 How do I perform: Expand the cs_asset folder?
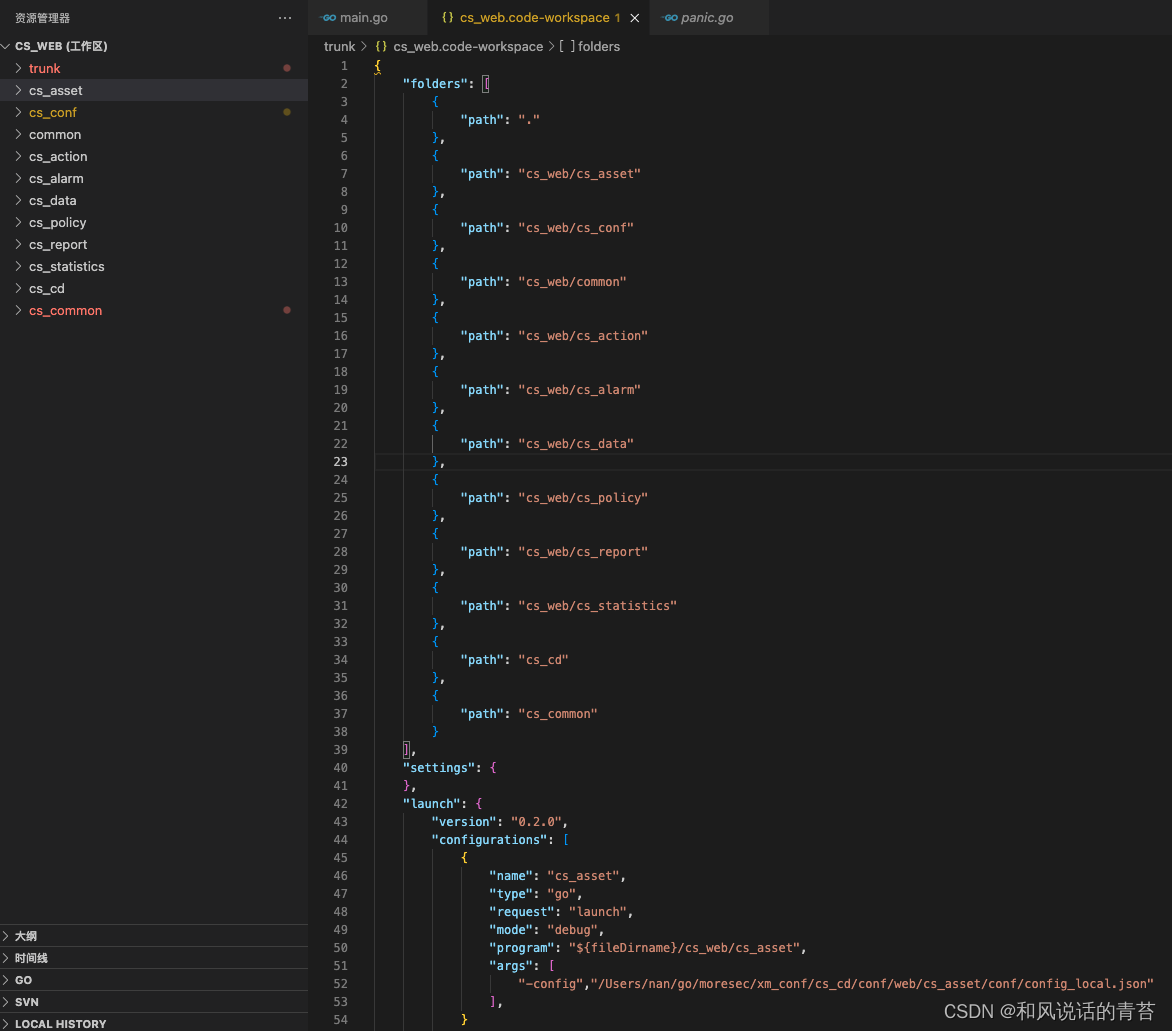[x=18, y=90]
